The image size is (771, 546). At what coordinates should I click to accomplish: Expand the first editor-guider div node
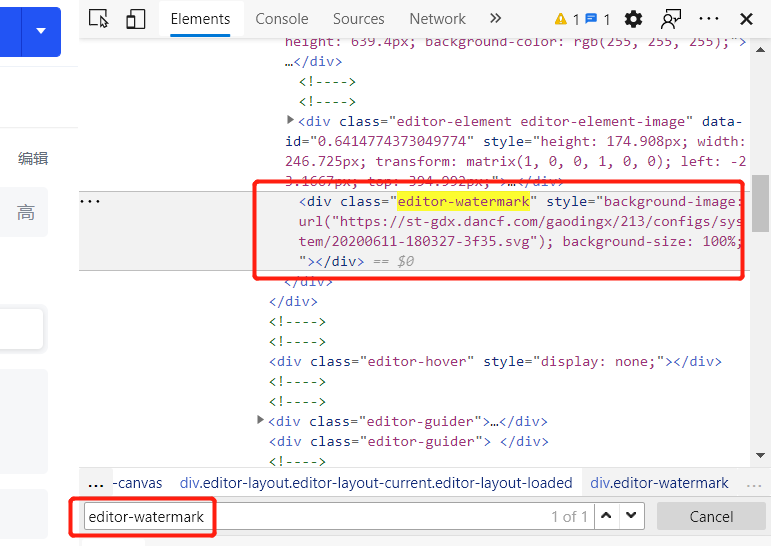[x=261, y=420]
